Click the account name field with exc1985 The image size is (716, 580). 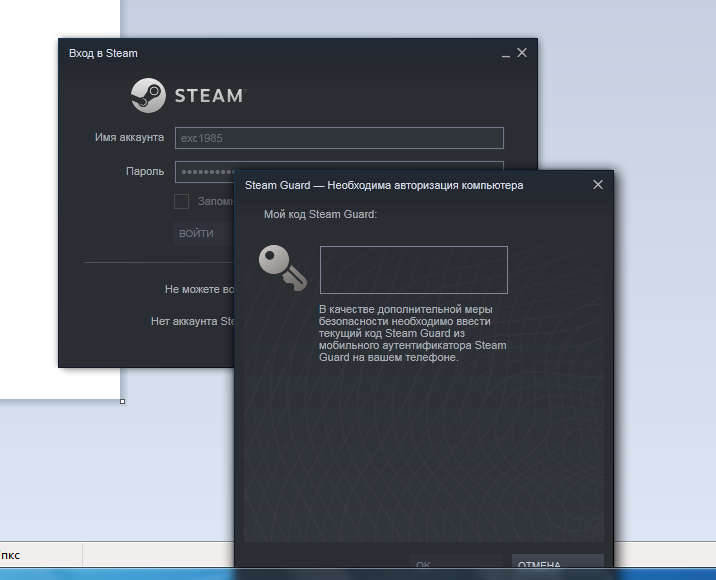click(x=339, y=138)
